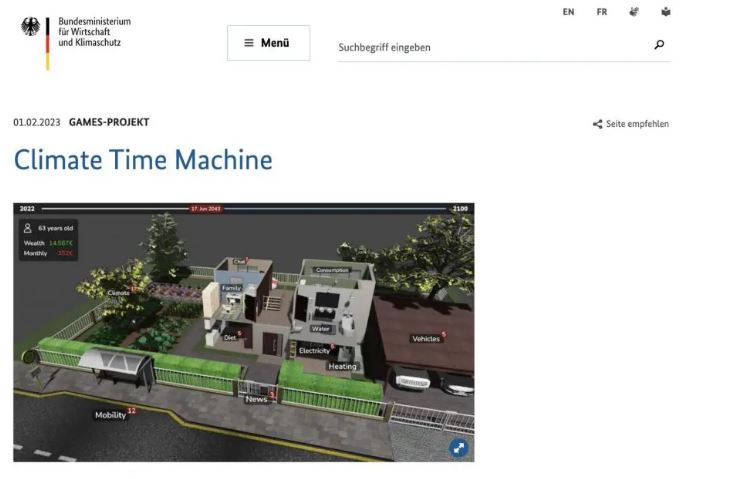
Task: Click the Wealth value in stats panel
Action: click(x=61, y=243)
